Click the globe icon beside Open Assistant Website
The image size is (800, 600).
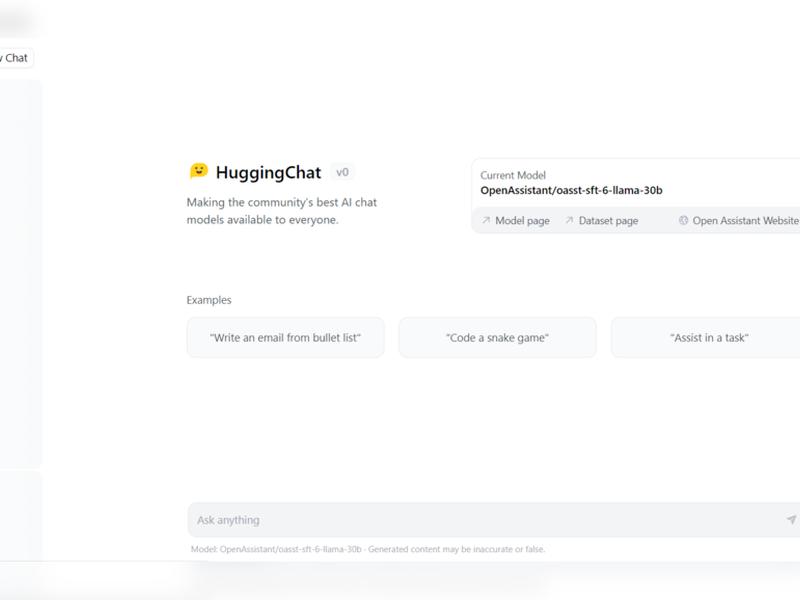click(683, 220)
